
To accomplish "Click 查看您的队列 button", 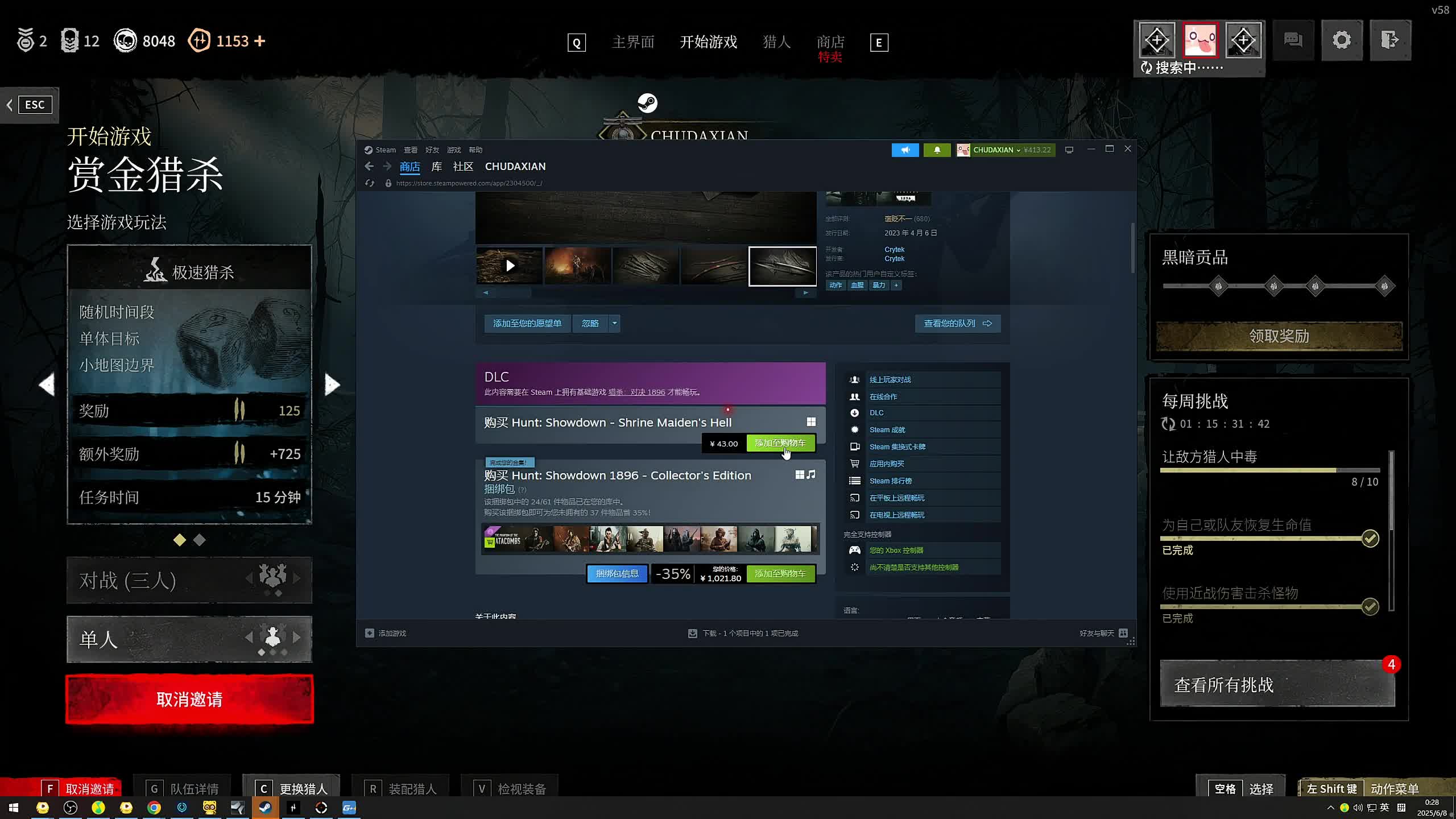I will pyautogui.click(x=958, y=324).
